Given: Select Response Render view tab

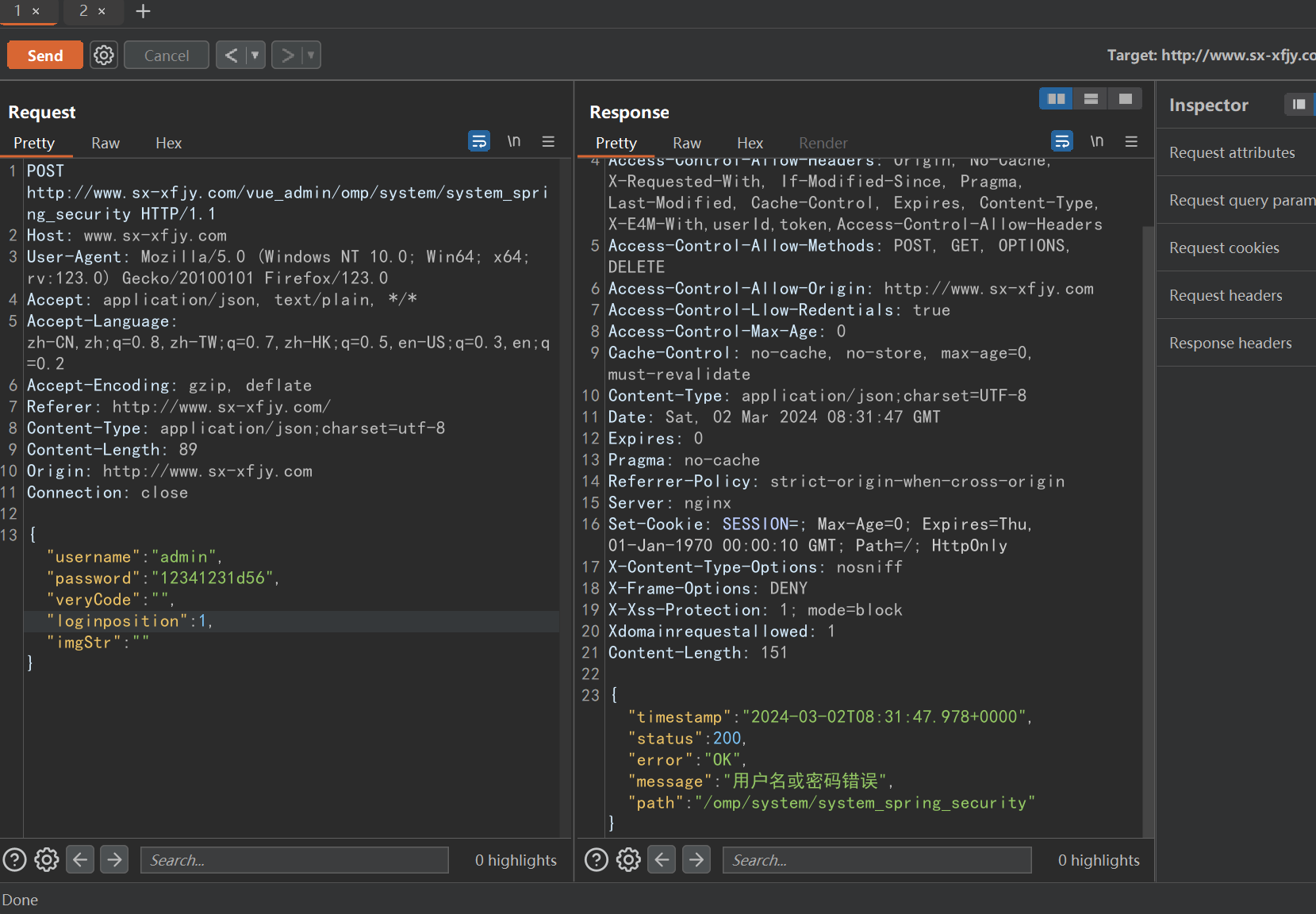Looking at the screenshot, I should click(x=823, y=143).
